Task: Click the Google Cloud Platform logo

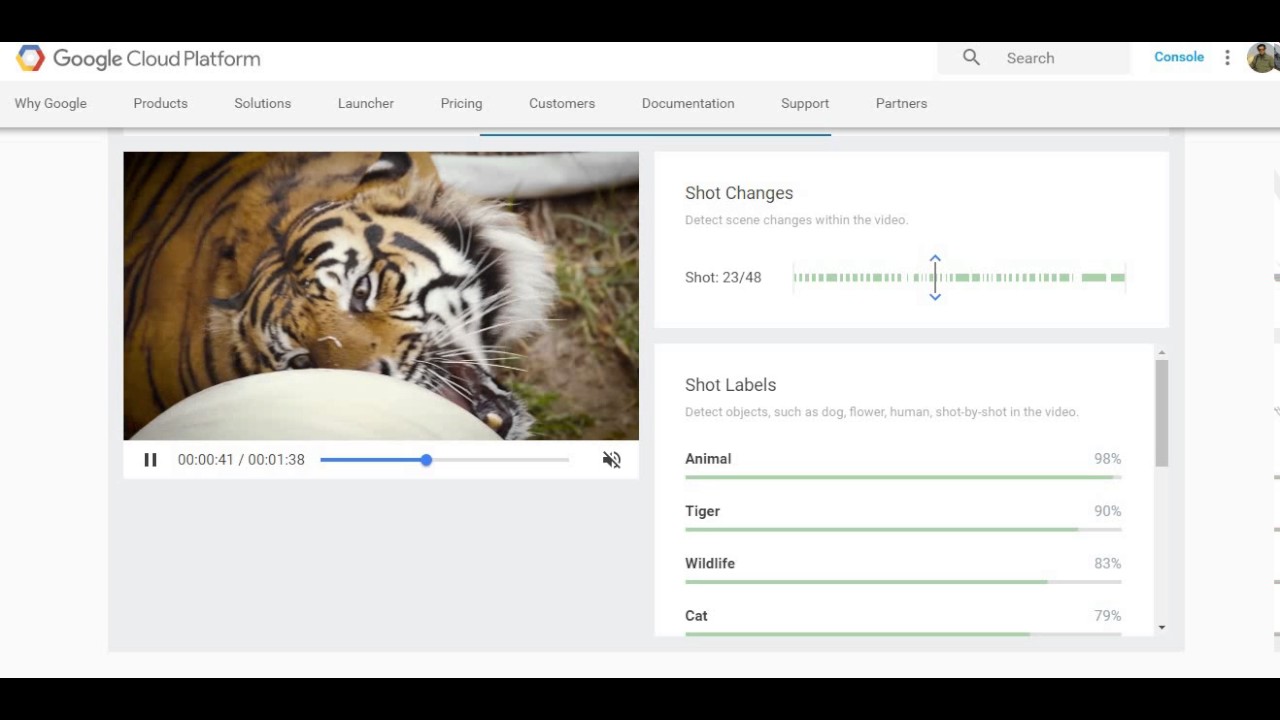Action: pos(138,59)
